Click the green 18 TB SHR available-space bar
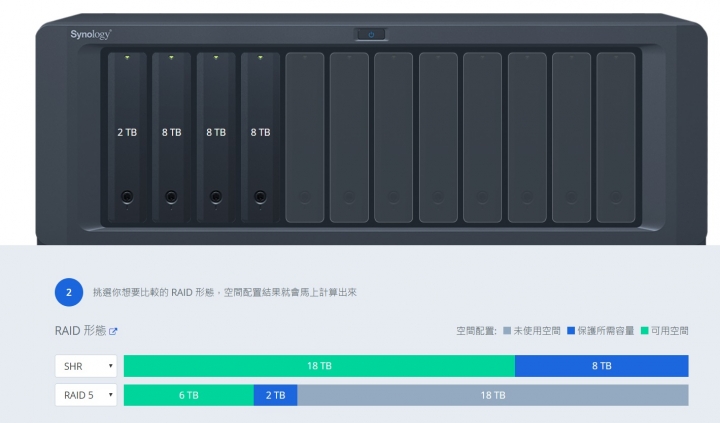Image resolution: width=720 pixels, height=423 pixels. coord(320,366)
